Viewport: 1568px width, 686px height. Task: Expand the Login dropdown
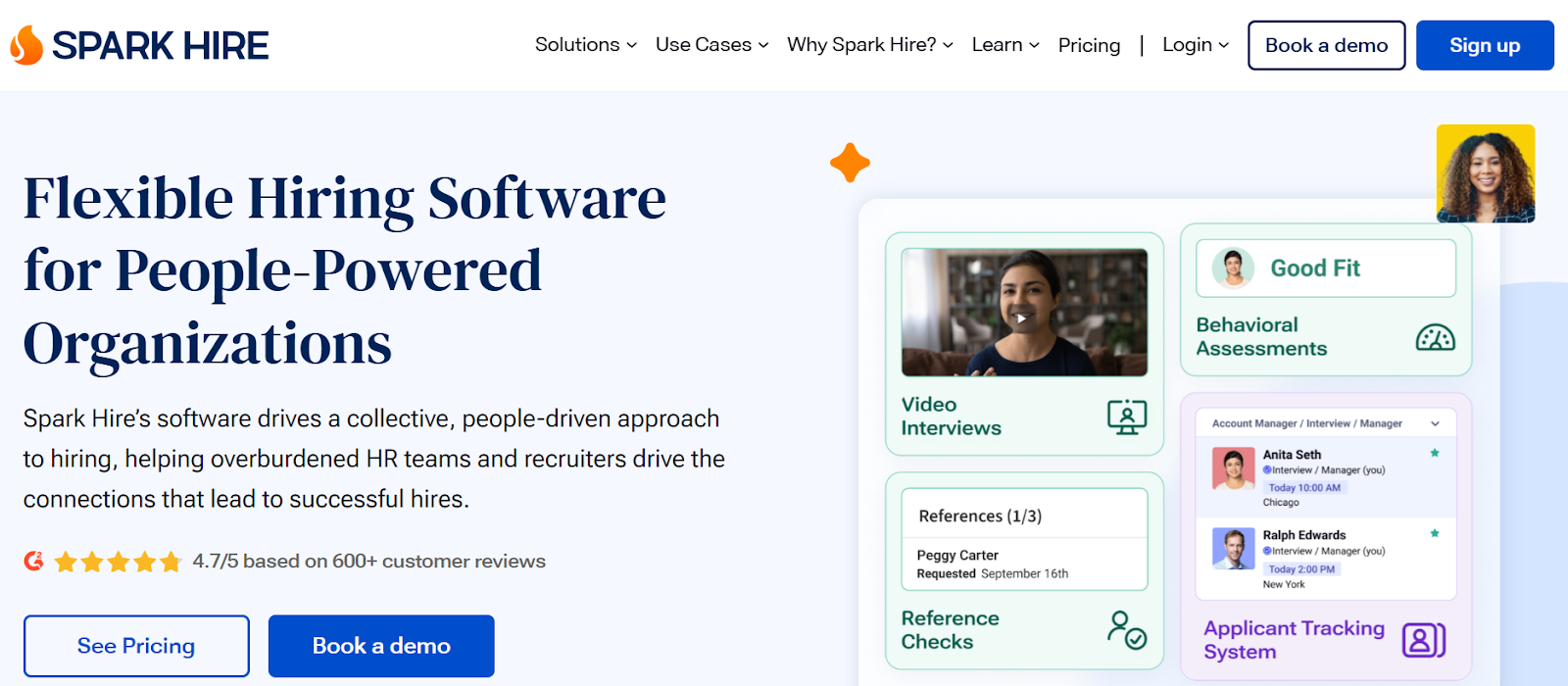pyautogui.click(x=1196, y=45)
